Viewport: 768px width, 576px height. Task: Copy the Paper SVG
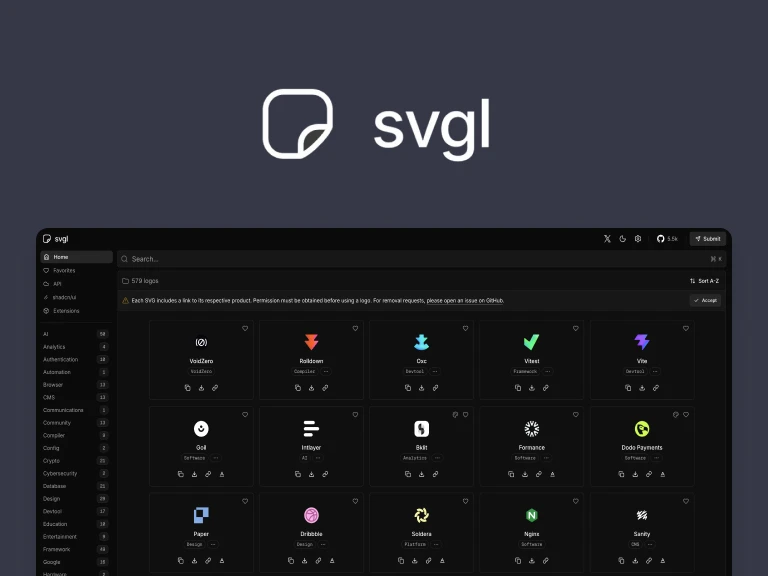(181, 560)
